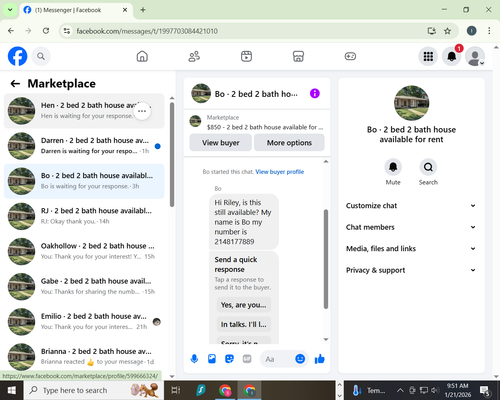Mute the Bo conversation bell
The width and height of the screenshot is (500, 400).
393,167
